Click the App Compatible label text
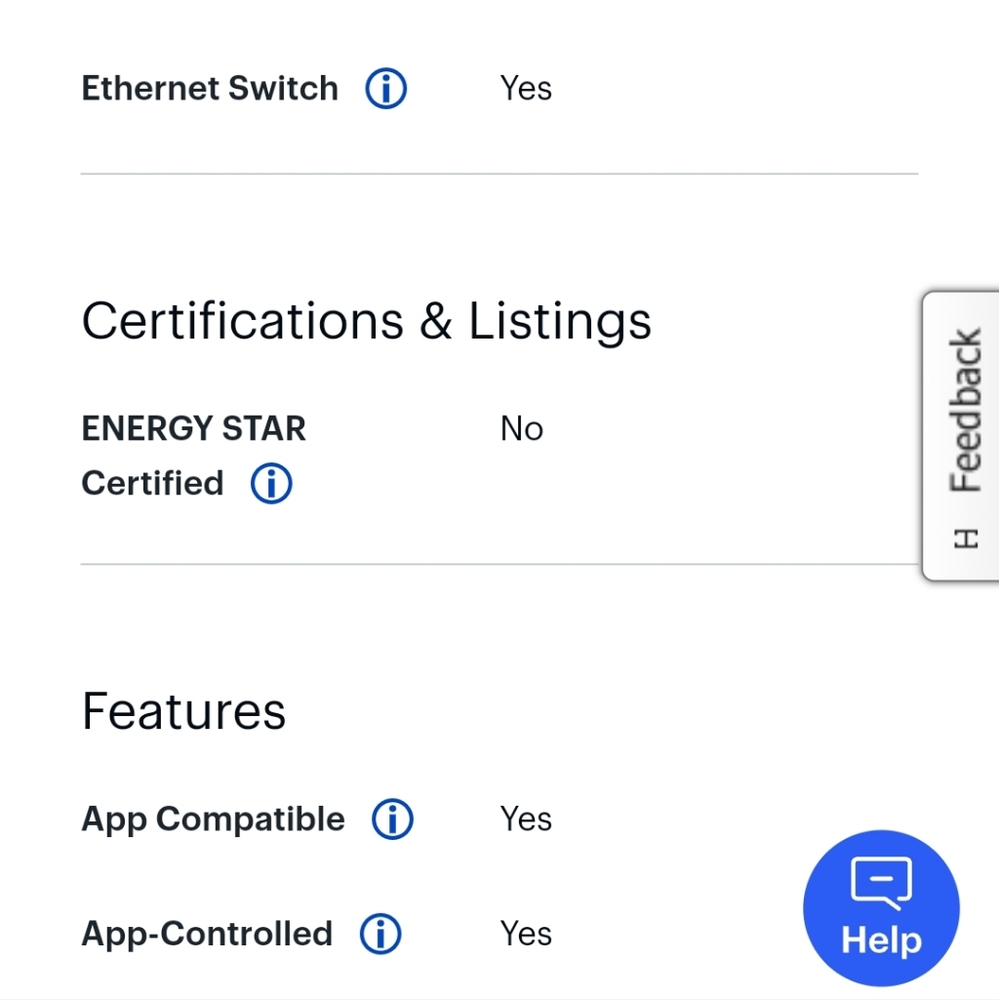The height and width of the screenshot is (1000, 999). coord(213,819)
